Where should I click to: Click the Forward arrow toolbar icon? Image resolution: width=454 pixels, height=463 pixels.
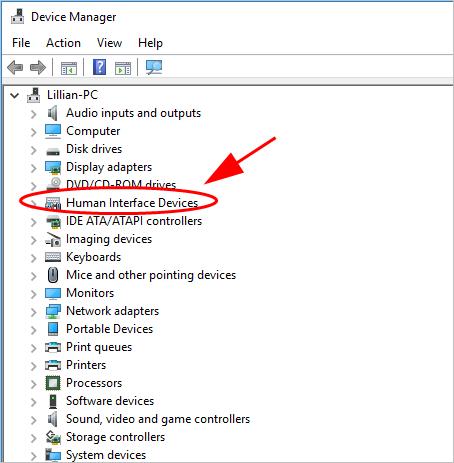38,68
